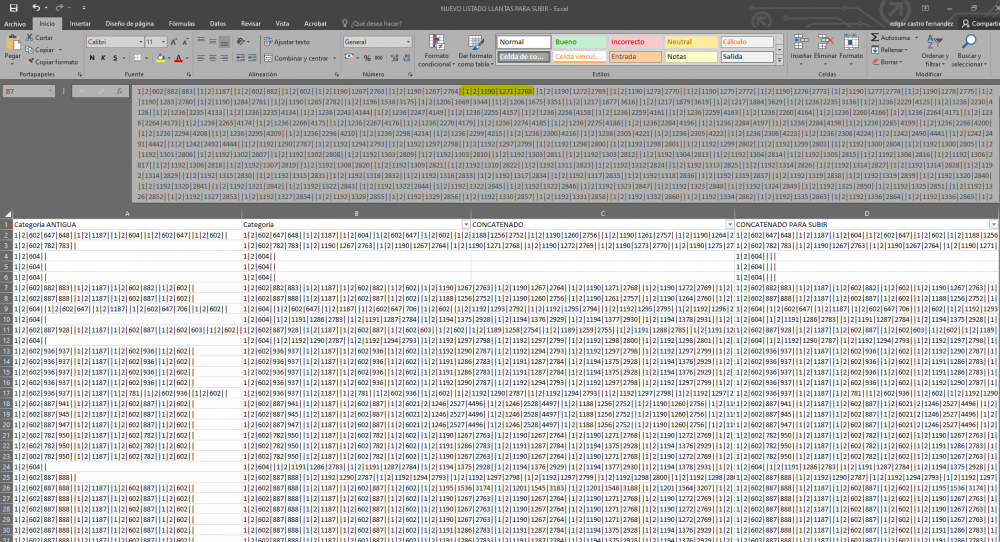The height and width of the screenshot is (542, 1000).
Task: Expand the cell styles gallery
Action: (x=779, y=61)
